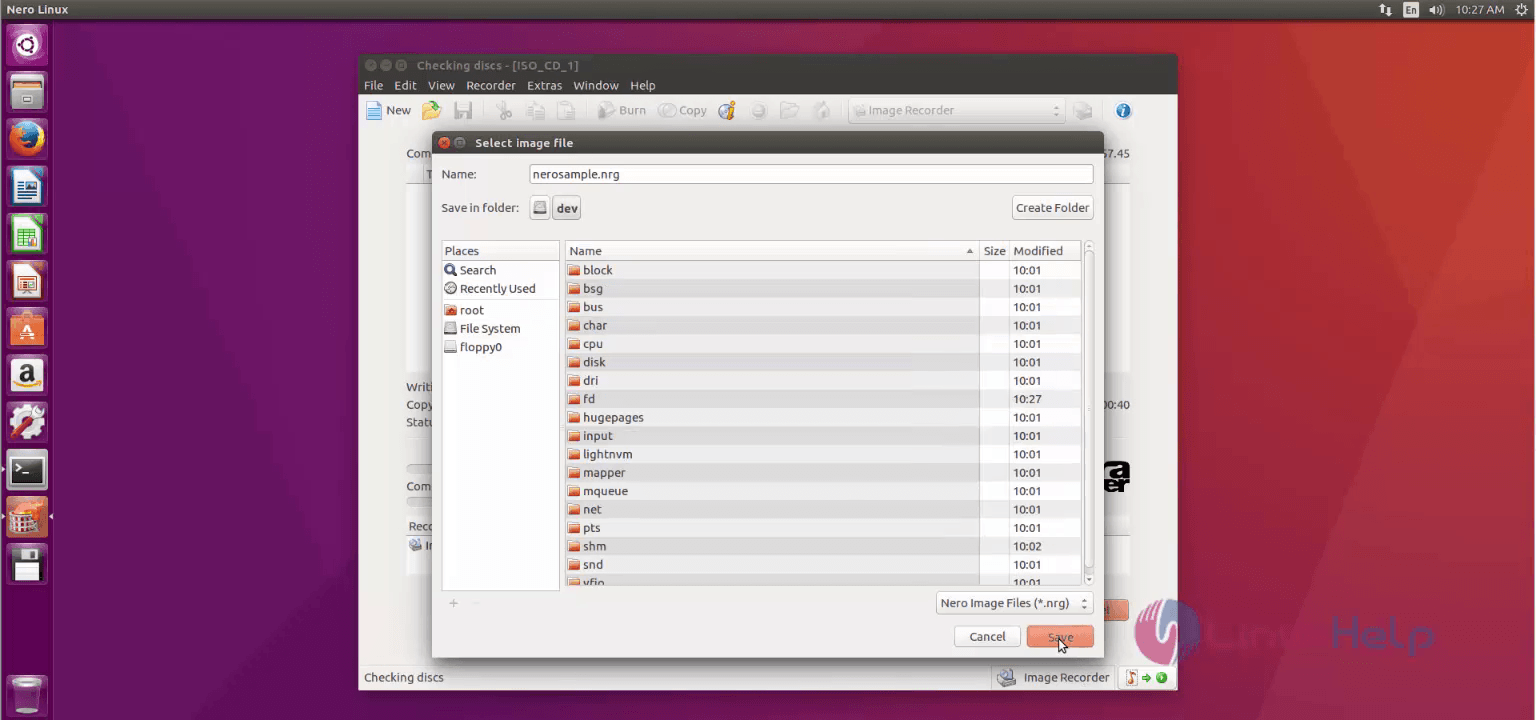Image resolution: width=1536 pixels, height=720 pixels.
Task: Select the dri folder
Action: [x=823, y=381]
